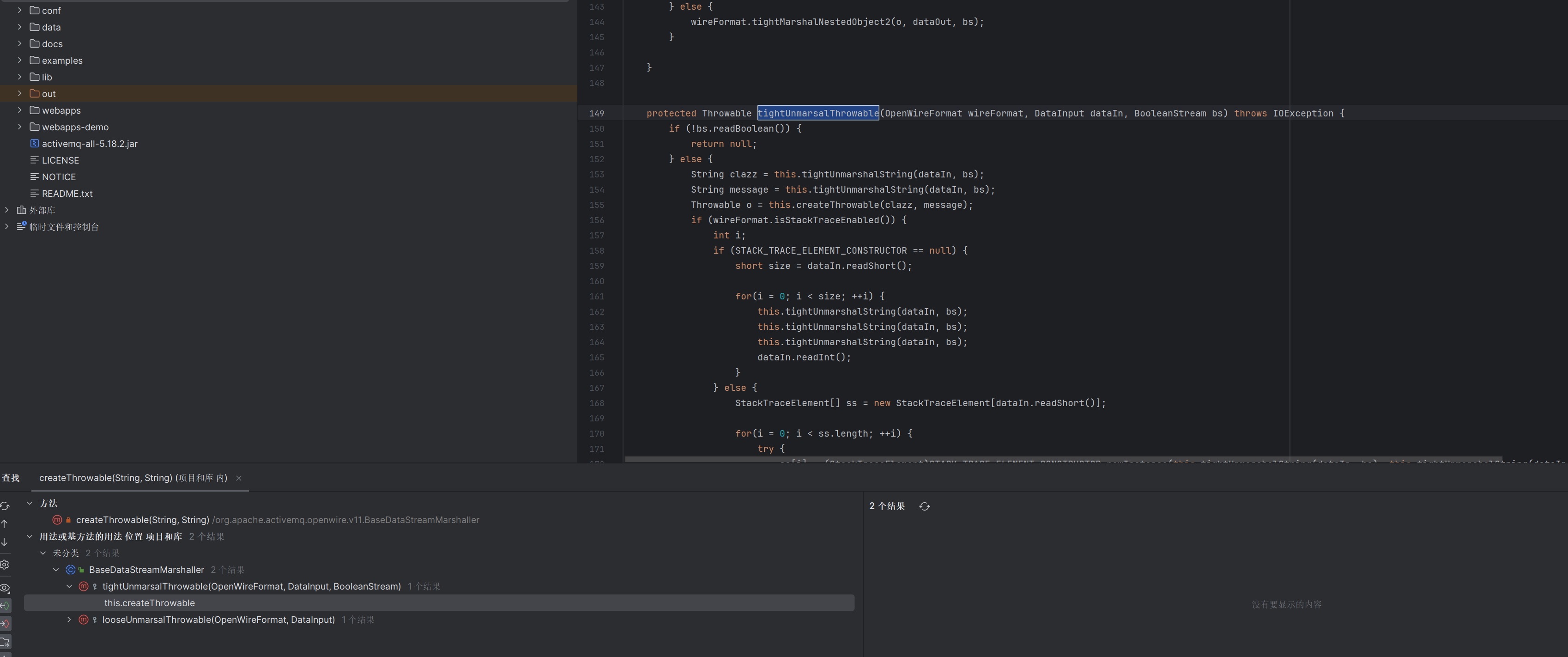Image resolution: width=1568 pixels, height=657 pixels.
Task: Collapse the 未分类 results group
Action: coord(42,554)
